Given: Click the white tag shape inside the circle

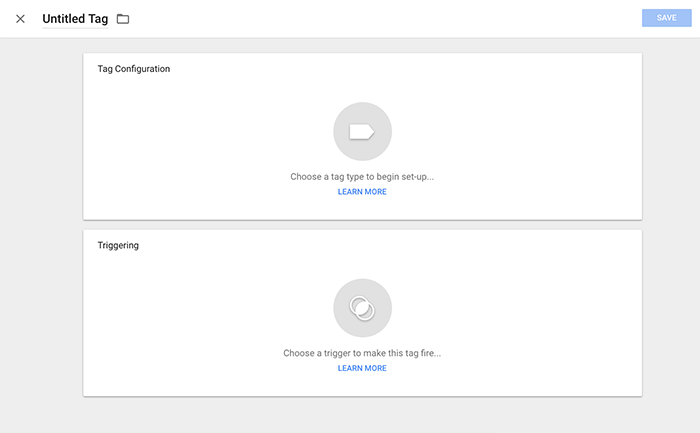Looking at the screenshot, I should [x=362, y=132].
